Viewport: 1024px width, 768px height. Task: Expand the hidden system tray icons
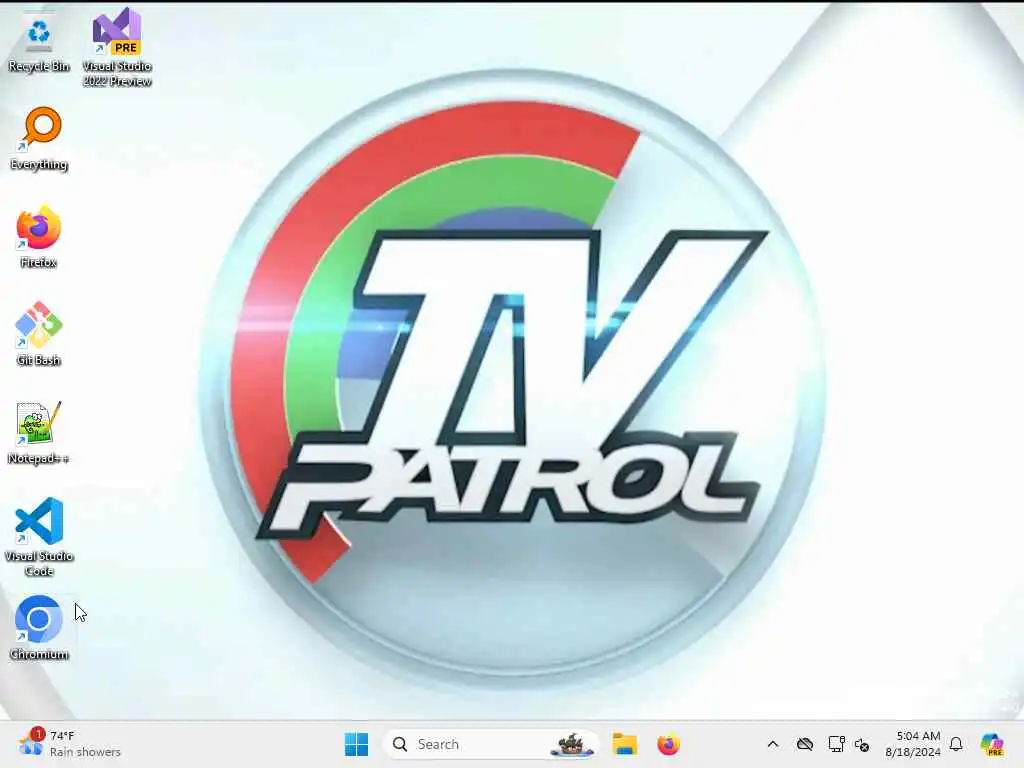tap(773, 744)
